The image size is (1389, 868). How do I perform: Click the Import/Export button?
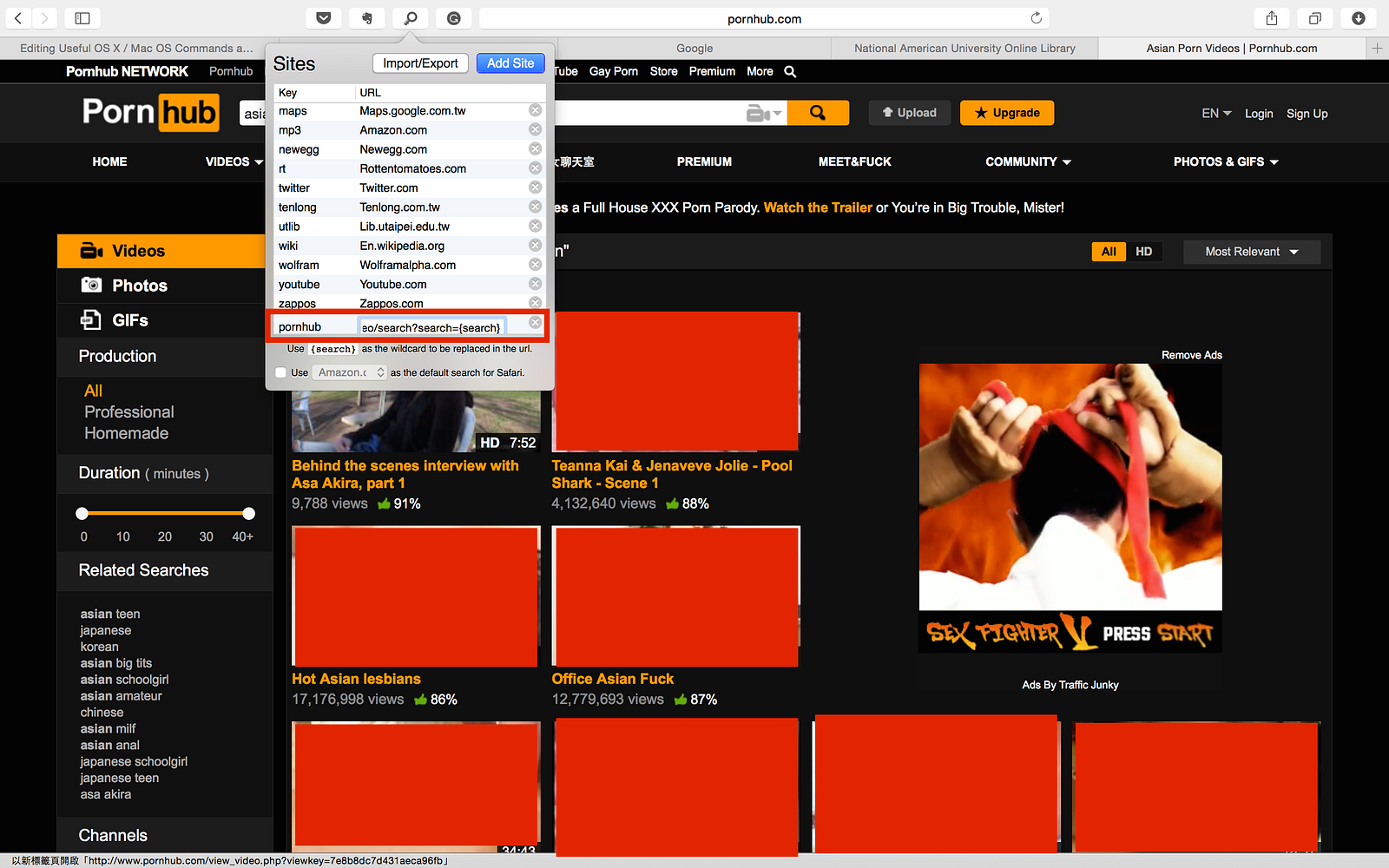pyautogui.click(x=420, y=63)
